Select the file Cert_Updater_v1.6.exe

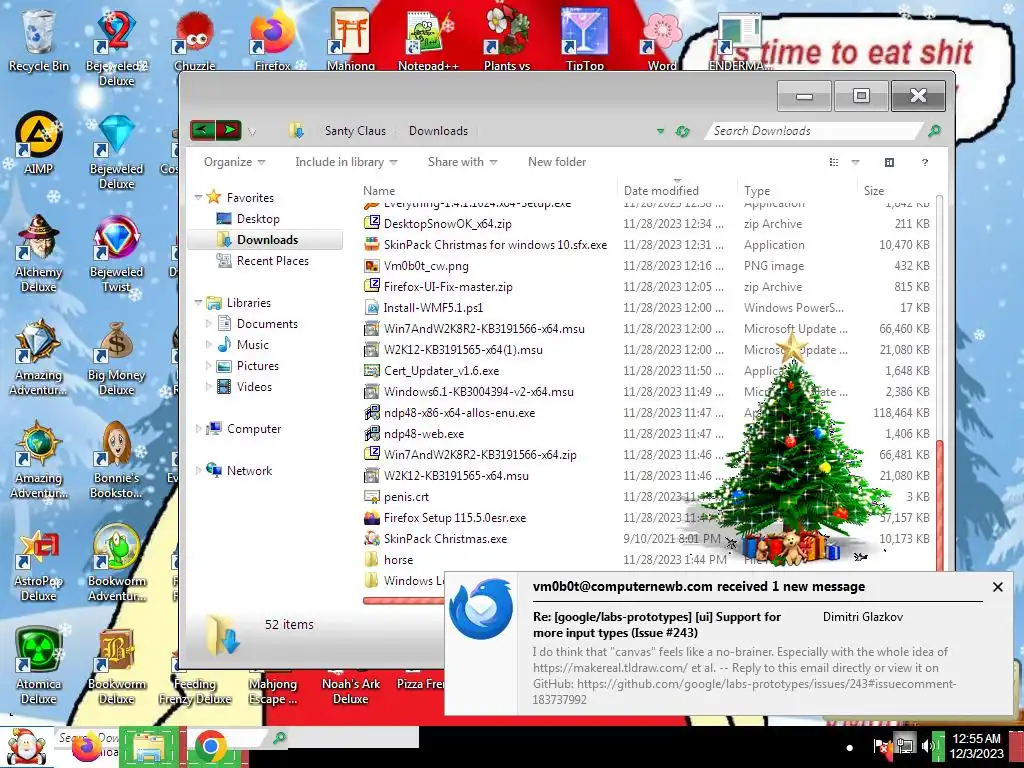click(441, 371)
